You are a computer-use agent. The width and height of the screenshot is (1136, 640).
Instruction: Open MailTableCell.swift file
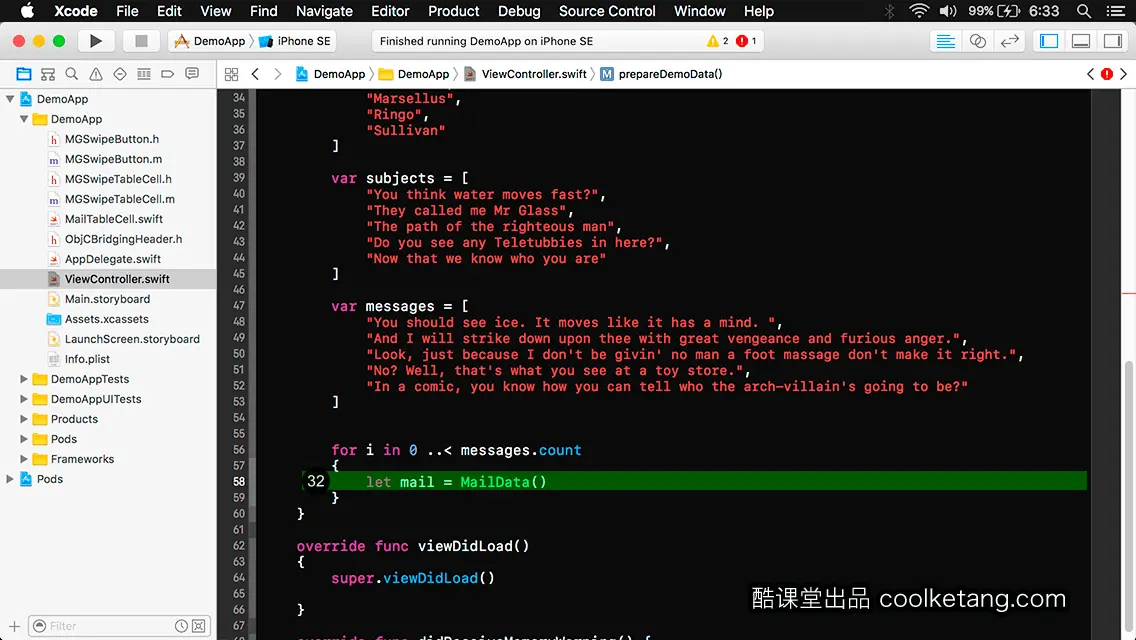point(114,219)
